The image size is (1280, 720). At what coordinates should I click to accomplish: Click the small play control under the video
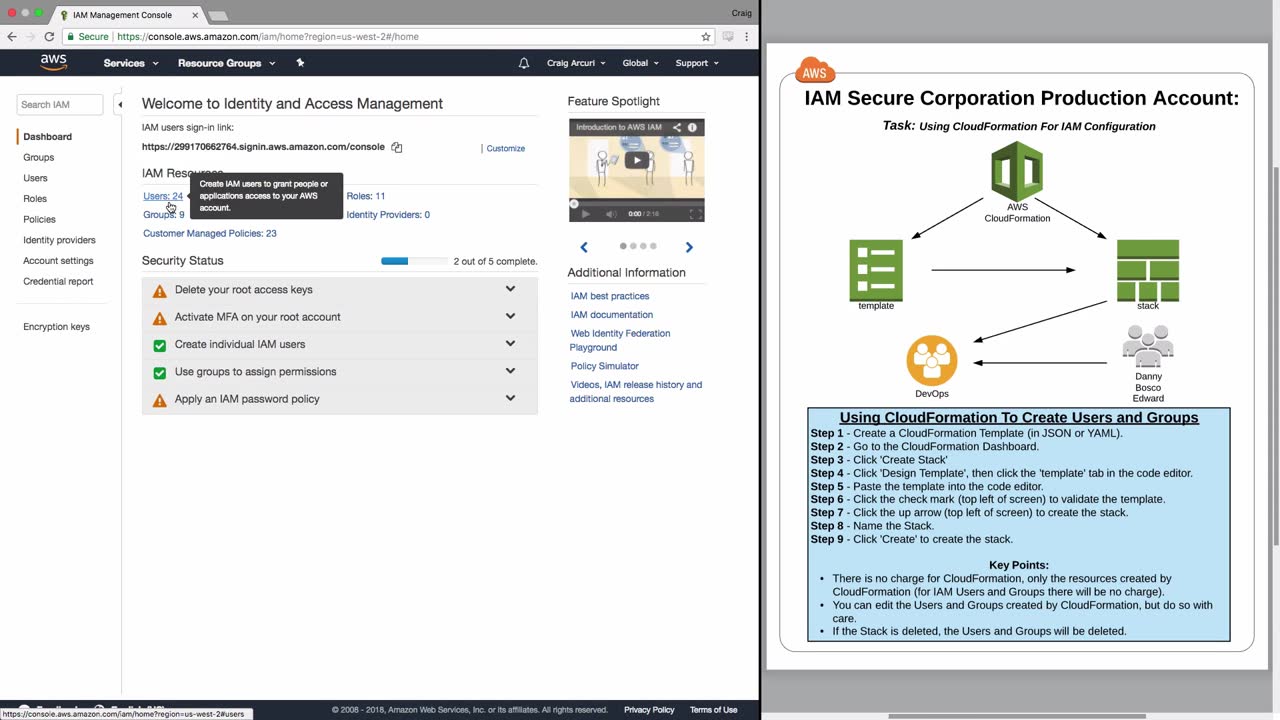tap(586, 214)
